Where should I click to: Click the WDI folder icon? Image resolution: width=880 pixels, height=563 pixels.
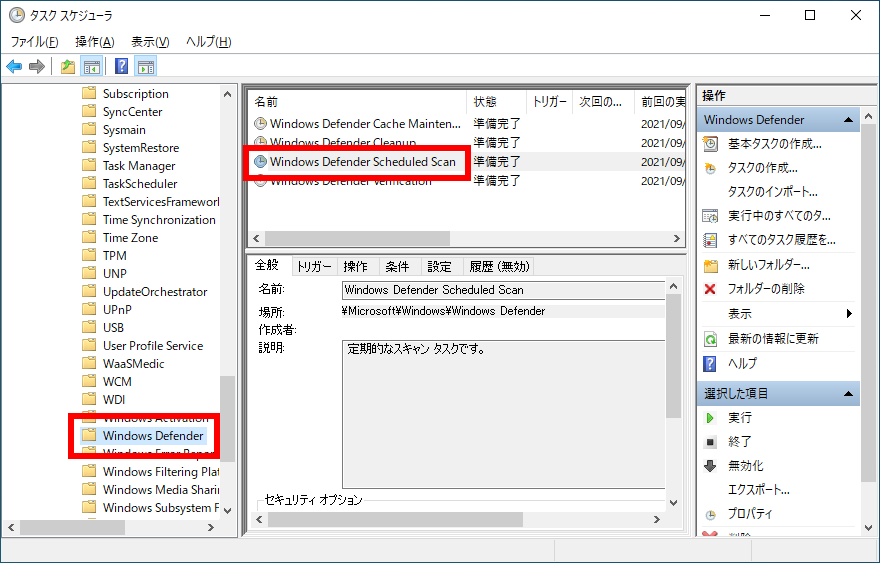(89, 399)
